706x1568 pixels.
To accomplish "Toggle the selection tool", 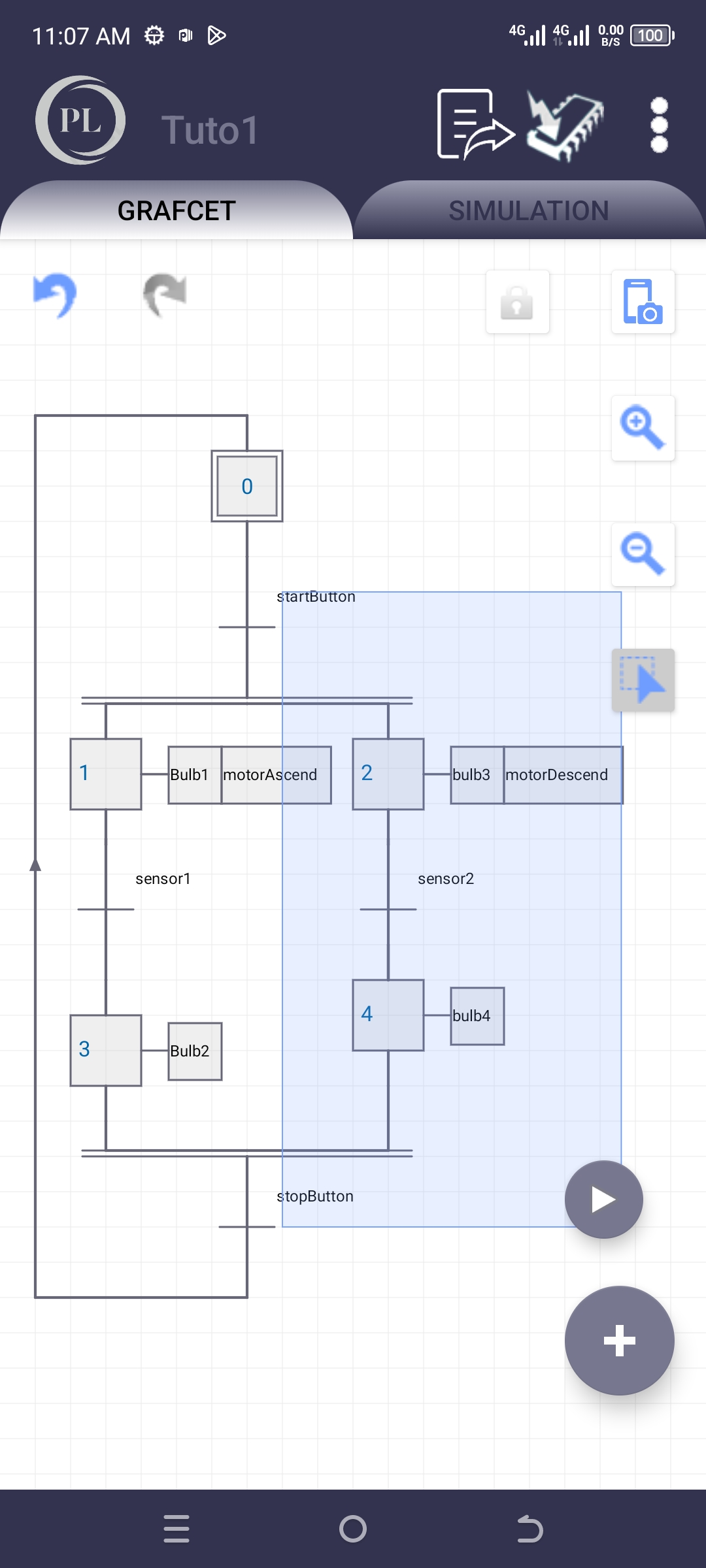I will (643, 680).
